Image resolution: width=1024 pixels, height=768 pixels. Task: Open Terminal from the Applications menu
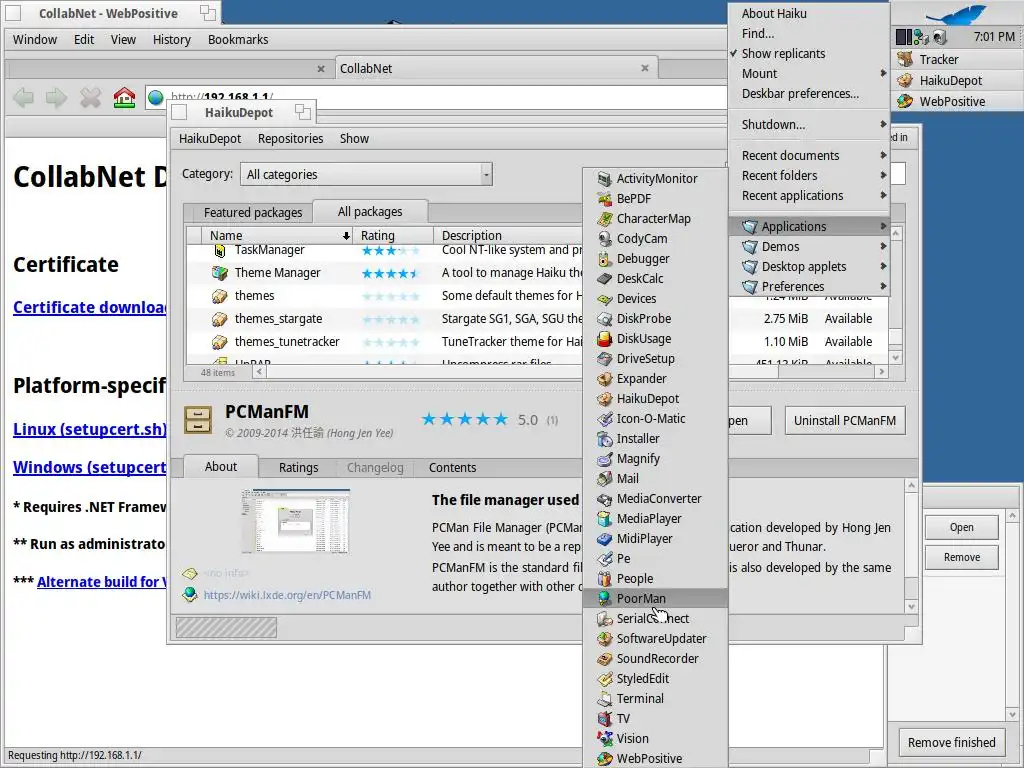click(x=655, y=699)
